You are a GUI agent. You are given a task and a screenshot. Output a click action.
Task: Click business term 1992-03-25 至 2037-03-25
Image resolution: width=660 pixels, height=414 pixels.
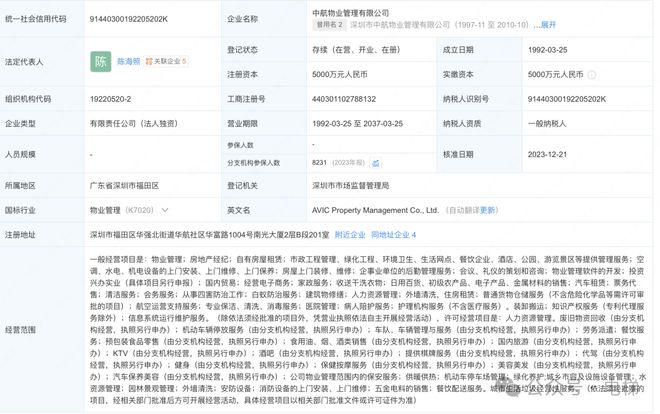pyautogui.click(x=357, y=124)
